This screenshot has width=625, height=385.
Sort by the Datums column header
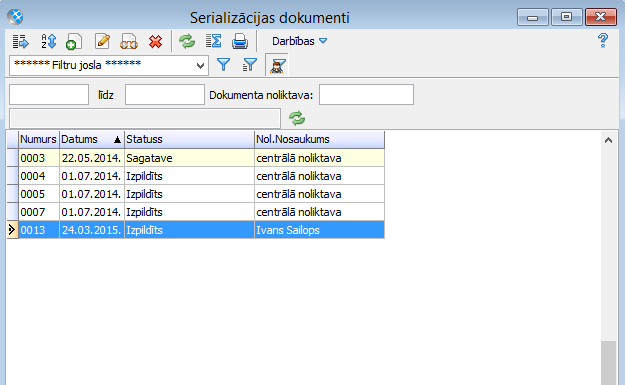point(92,139)
